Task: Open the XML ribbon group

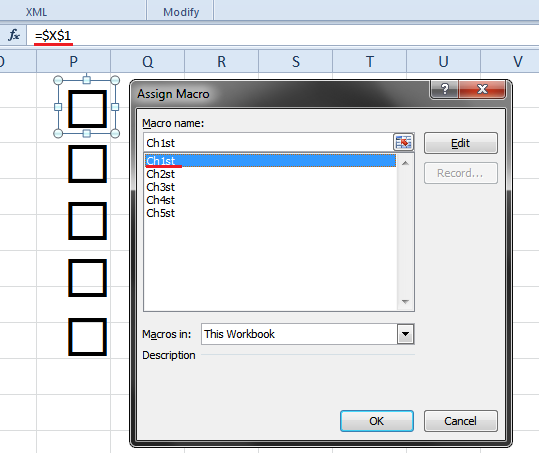Action: click(36, 12)
